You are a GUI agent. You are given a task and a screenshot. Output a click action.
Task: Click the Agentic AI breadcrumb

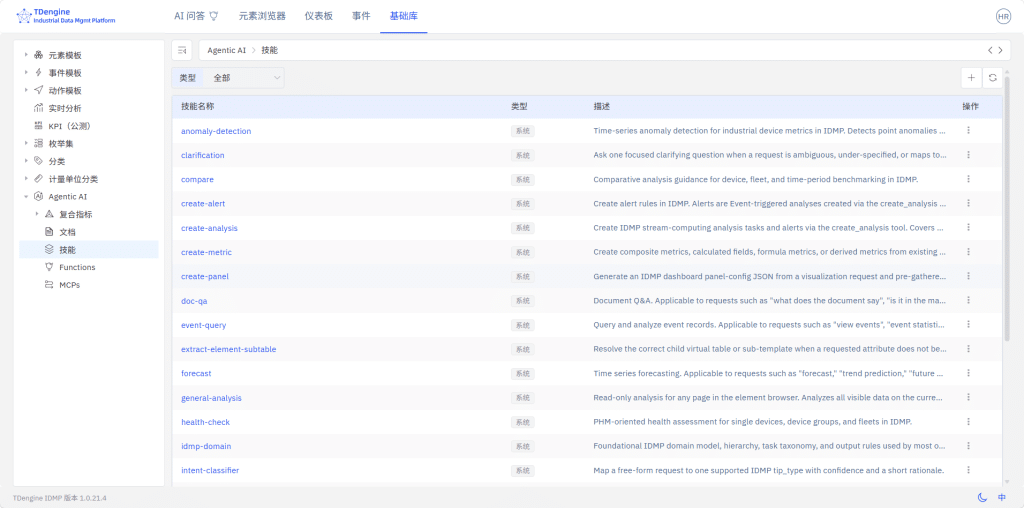click(x=227, y=50)
